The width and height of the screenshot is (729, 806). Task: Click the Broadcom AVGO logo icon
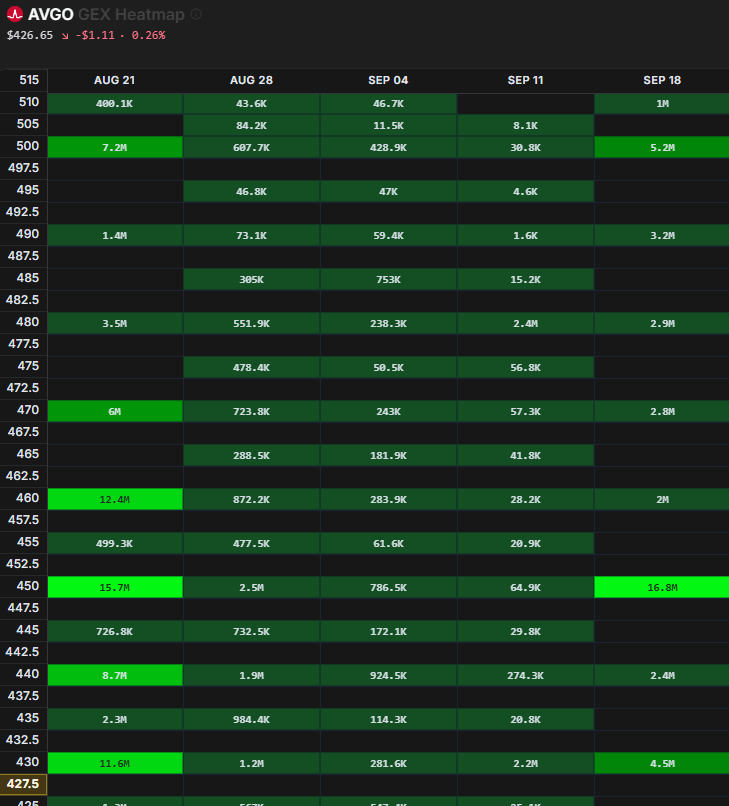point(15,14)
